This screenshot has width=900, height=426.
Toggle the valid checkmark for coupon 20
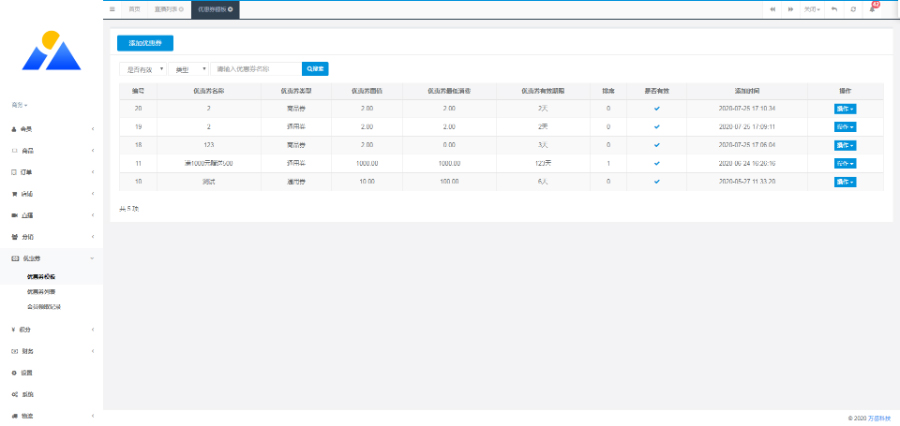coord(657,108)
